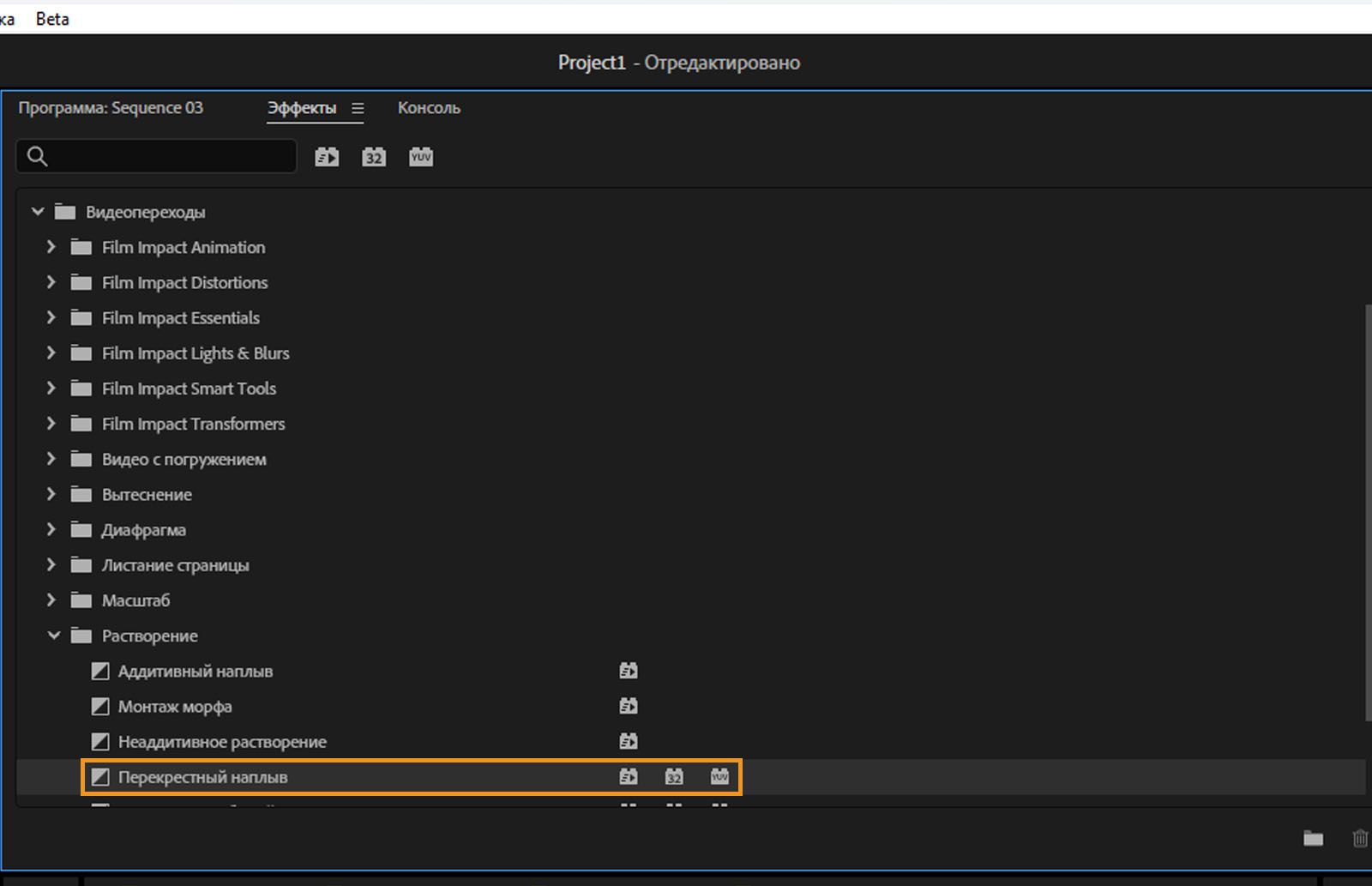Image resolution: width=1372 pixels, height=886 pixels.
Task: Expand the Film Impact Distortions folder
Action: [x=51, y=282]
